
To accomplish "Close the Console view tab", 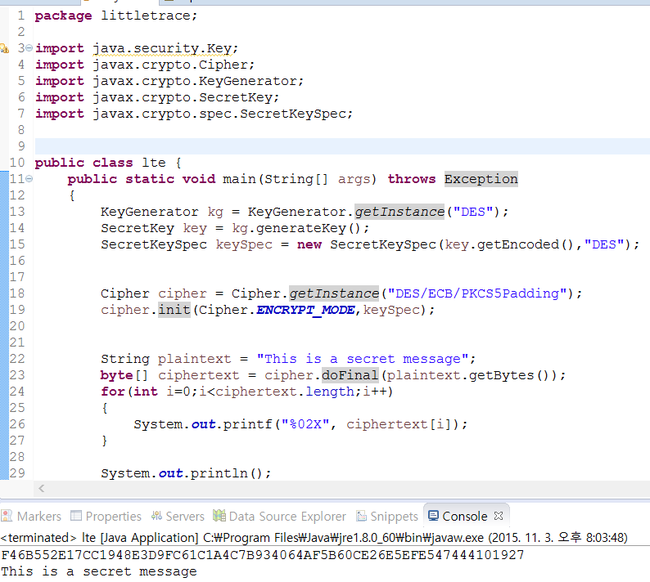I will point(500,516).
